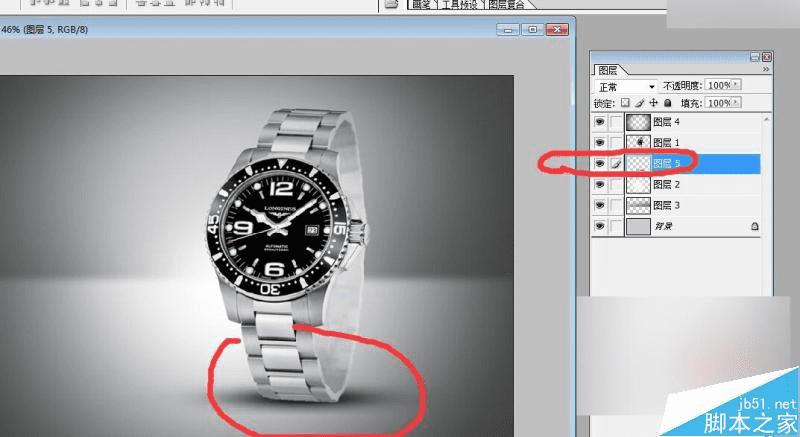The height and width of the screenshot is (437, 800).
Task: Toggle the link box of 图层 3
Action: 617,205
